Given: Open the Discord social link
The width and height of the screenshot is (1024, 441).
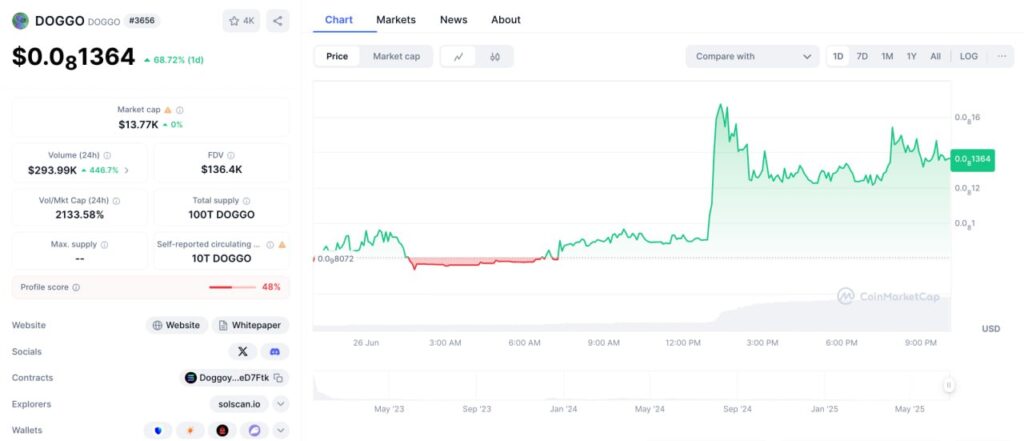Looking at the screenshot, I should pos(275,351).
